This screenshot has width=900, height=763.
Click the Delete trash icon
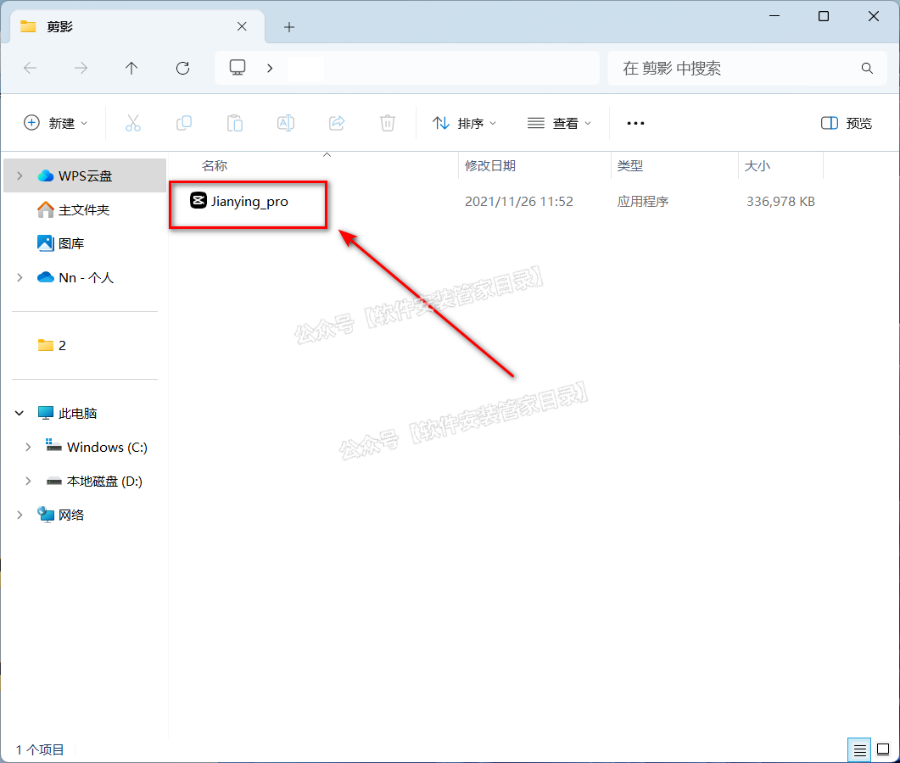[x=387, y=123]
